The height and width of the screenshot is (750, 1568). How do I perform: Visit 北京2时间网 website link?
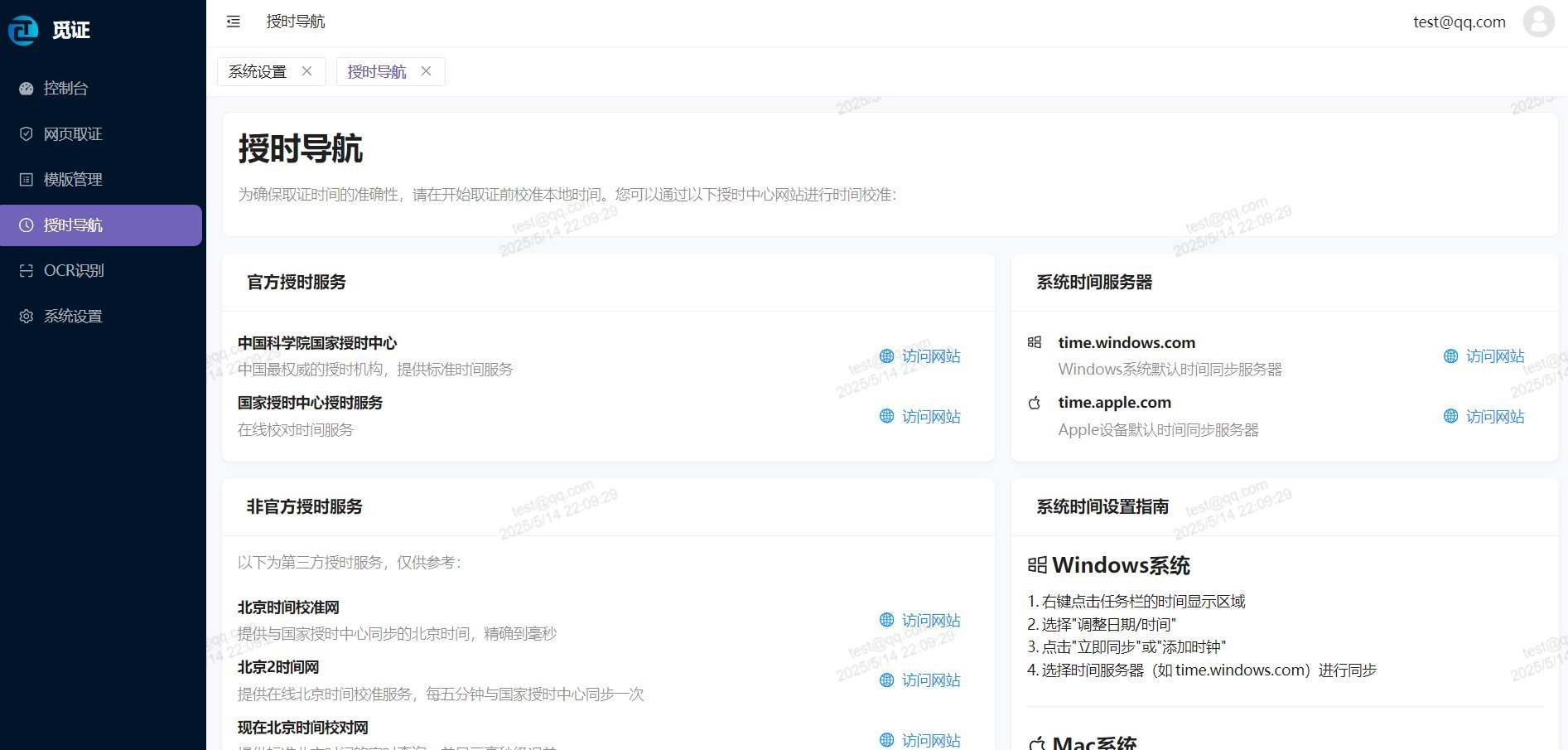(920, 680)
